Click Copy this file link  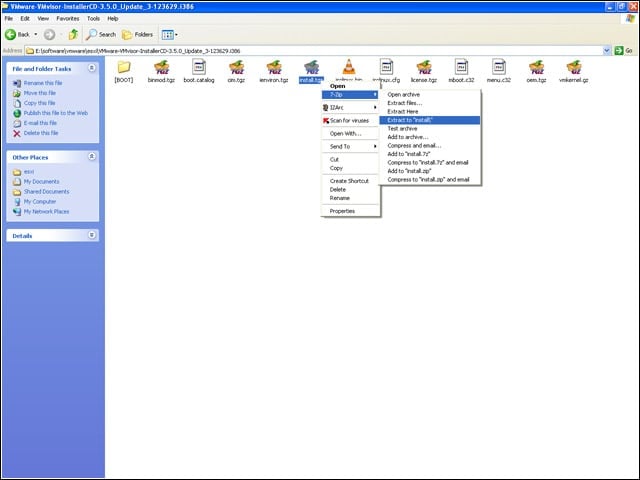coord(39,103)
